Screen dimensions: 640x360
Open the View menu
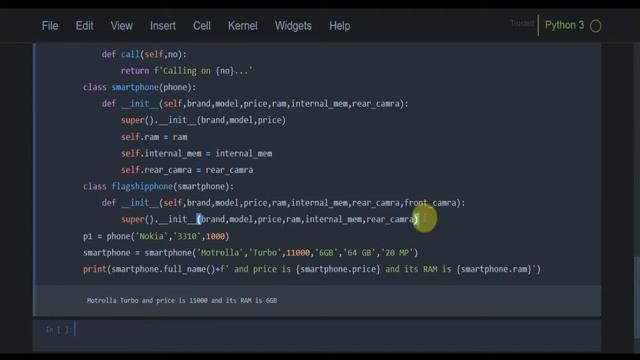click(x=121, y=26)
